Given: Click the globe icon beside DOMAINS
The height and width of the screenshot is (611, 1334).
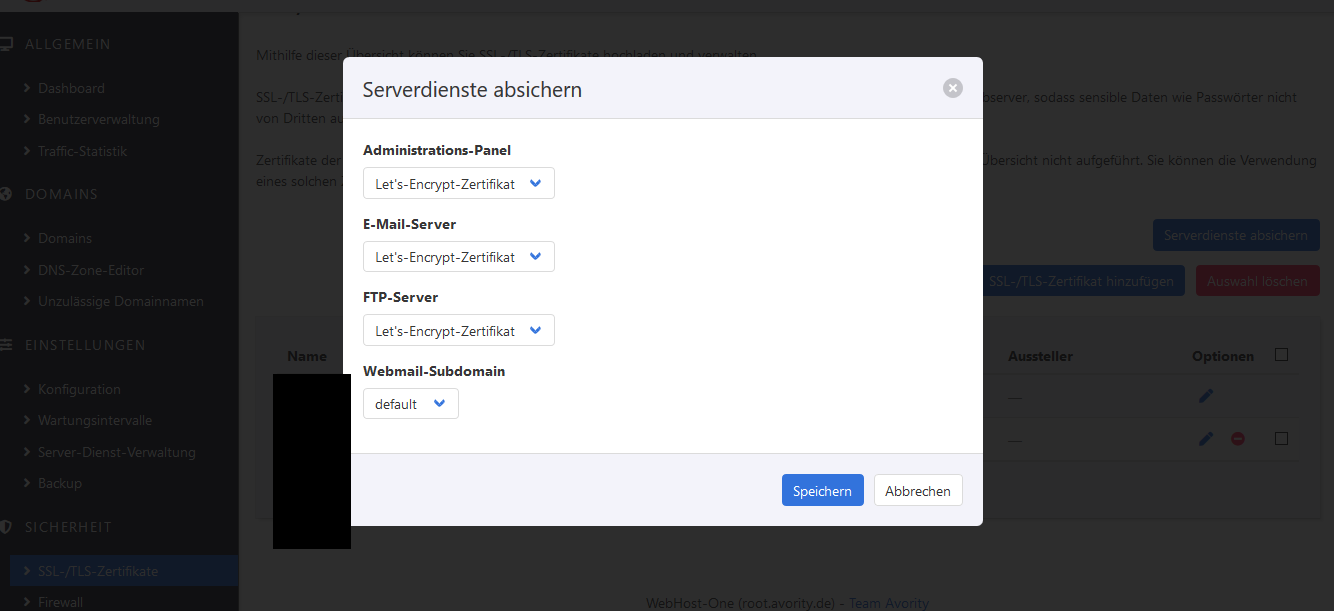Looking at the screenshot, I should 6,194.
